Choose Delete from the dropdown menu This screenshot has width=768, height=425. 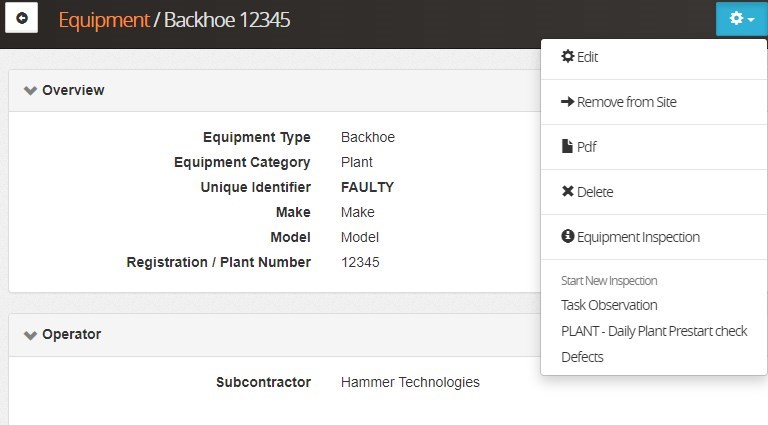tap(595, 192)
